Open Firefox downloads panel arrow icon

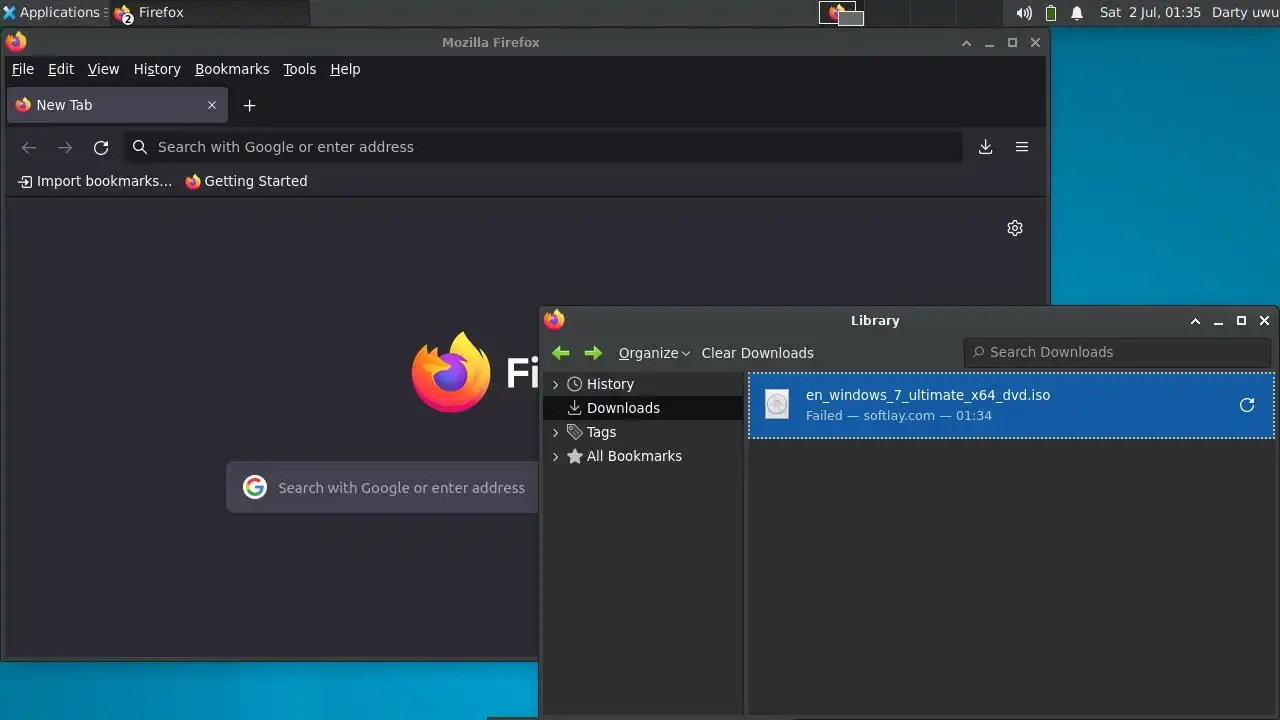pyautogui.click(x=985, y=147)
